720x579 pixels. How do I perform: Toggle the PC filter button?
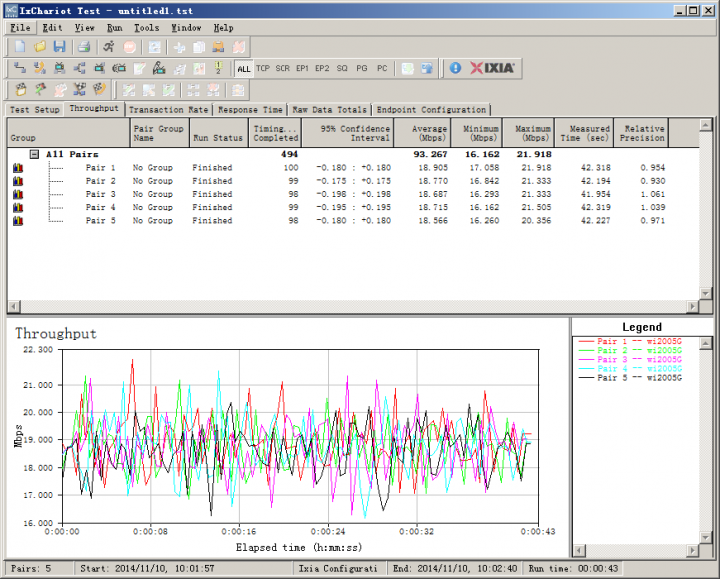(382, 68)
